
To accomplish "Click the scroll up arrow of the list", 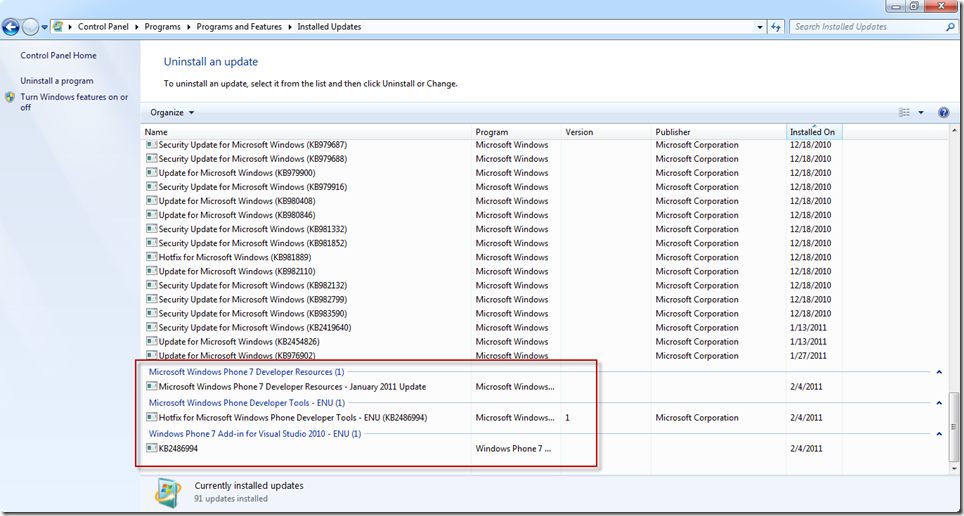I will click(954, 131).
